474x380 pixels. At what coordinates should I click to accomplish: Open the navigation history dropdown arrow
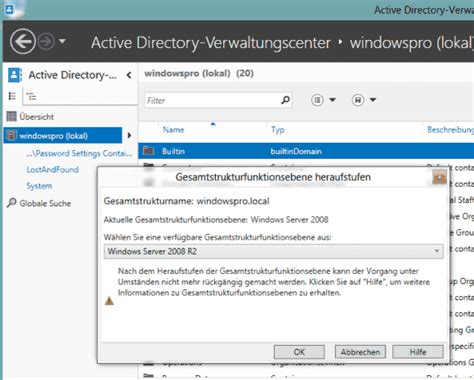(x=62, y=42)
